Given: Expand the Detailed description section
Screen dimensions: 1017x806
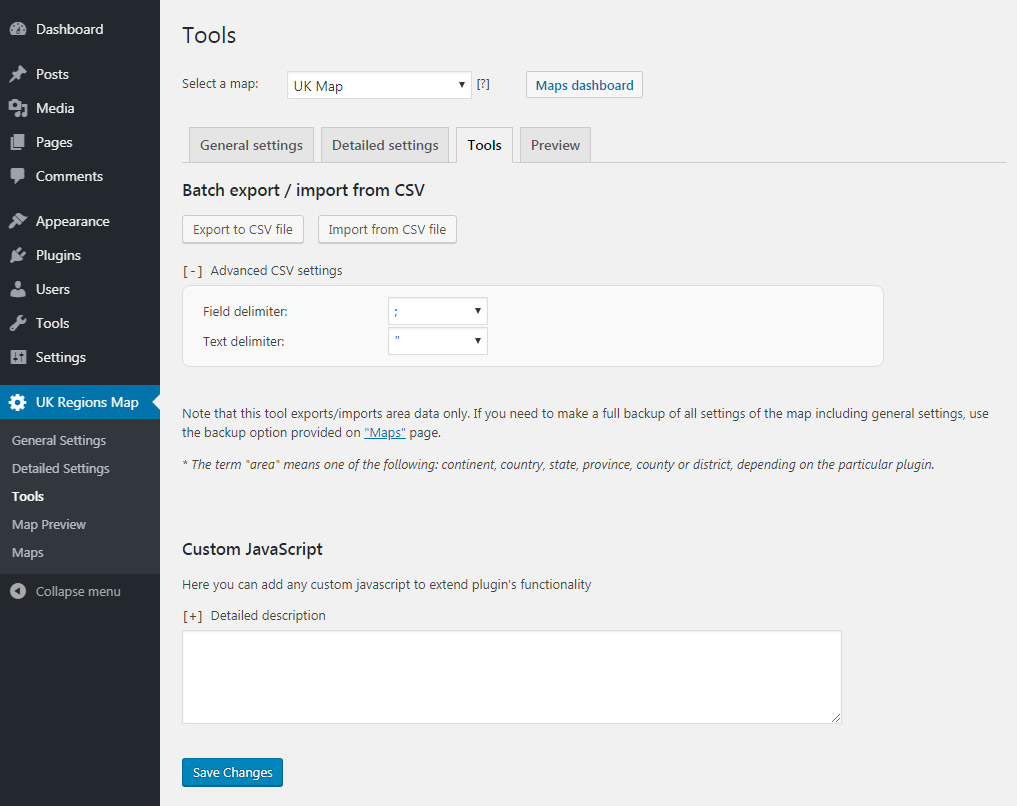Looking at the screenshot, I should [x=193, y=616].
